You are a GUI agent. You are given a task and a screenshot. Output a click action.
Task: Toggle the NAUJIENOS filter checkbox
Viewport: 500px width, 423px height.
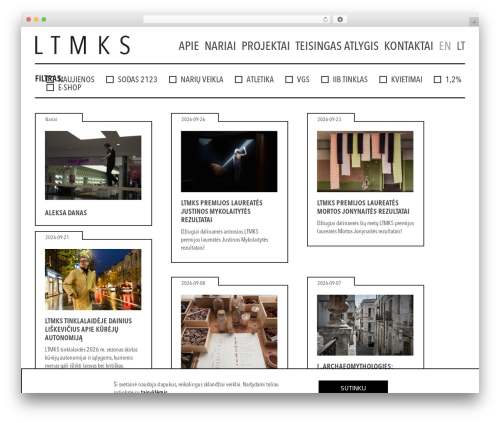click(50, 79)
